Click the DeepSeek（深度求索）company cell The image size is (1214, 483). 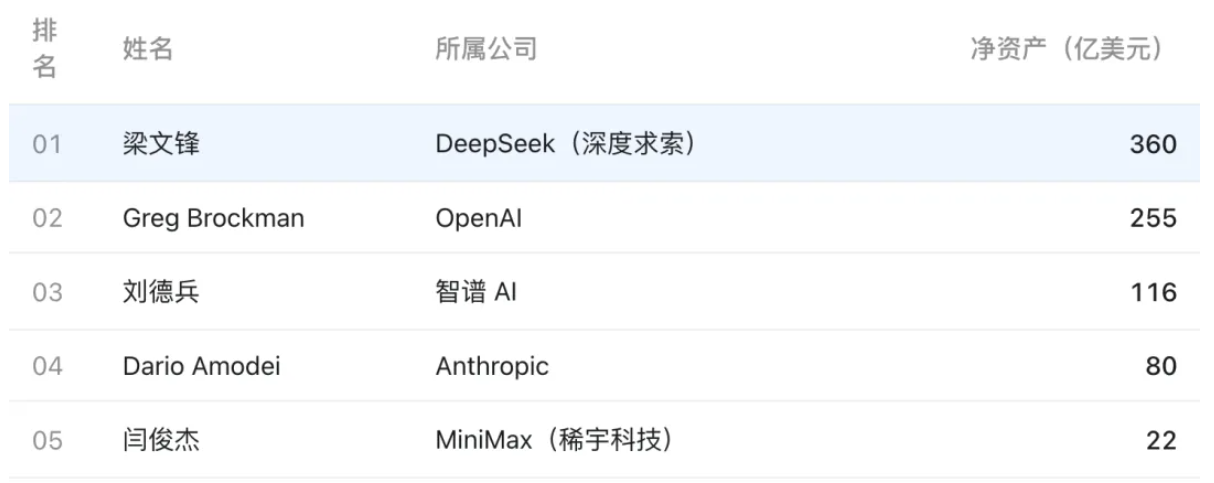(566, 144)
